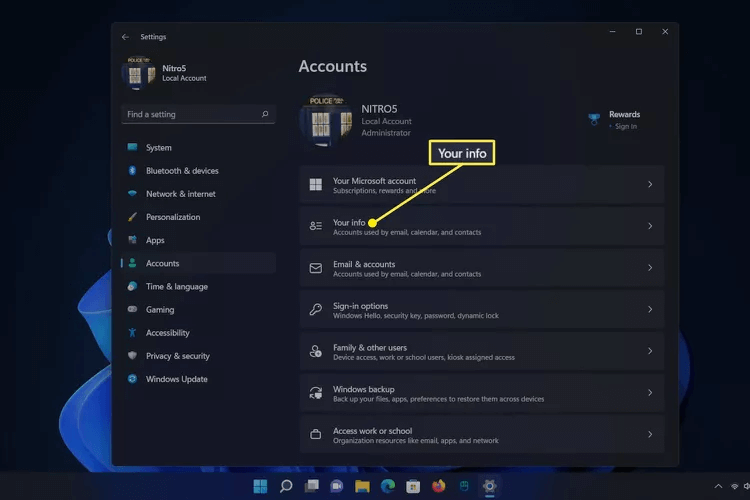
Task: Click the Accounts person icon in sidebar
Action: [x=132, y=263]
